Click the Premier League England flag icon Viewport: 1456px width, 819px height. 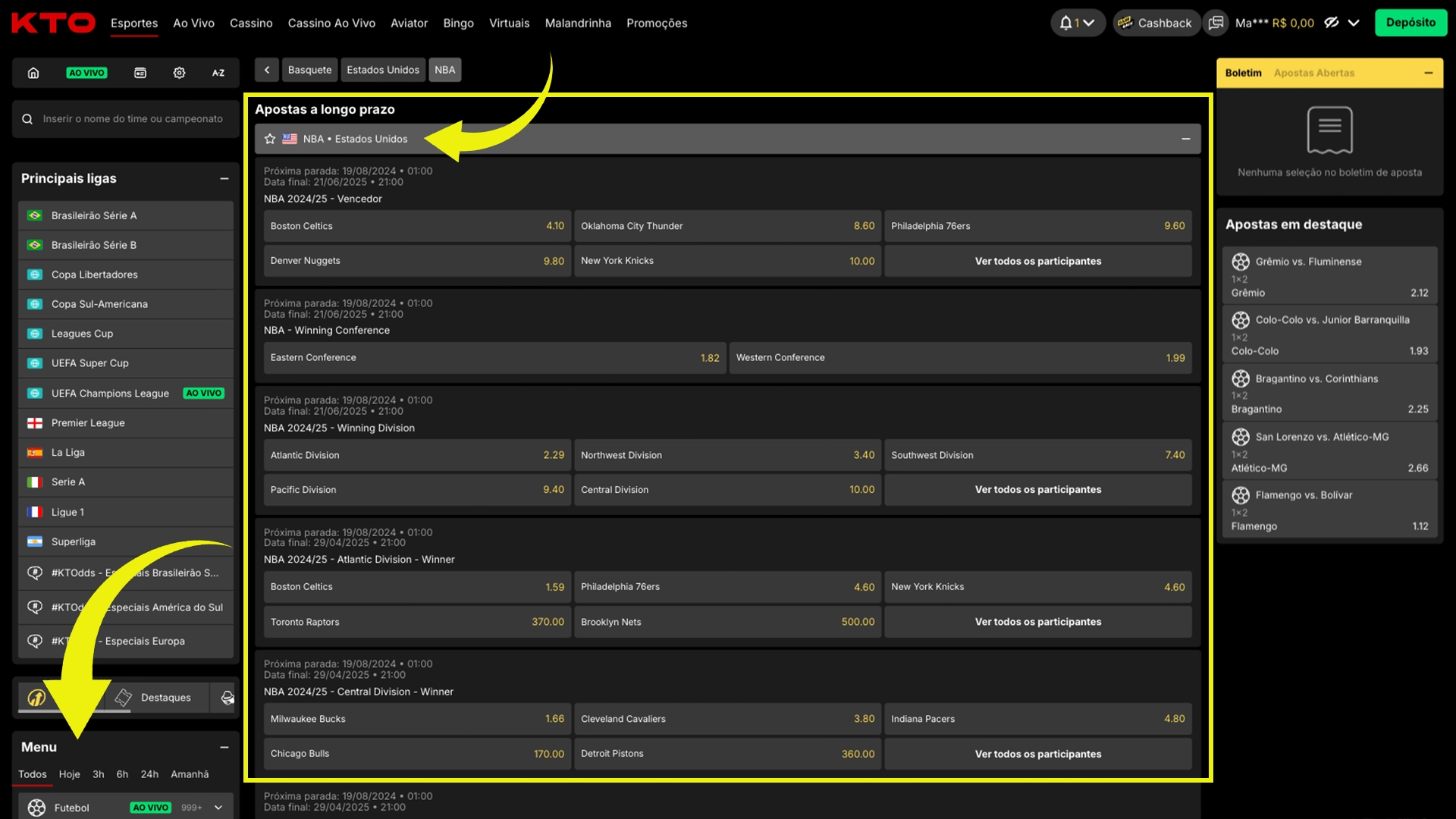35,422
